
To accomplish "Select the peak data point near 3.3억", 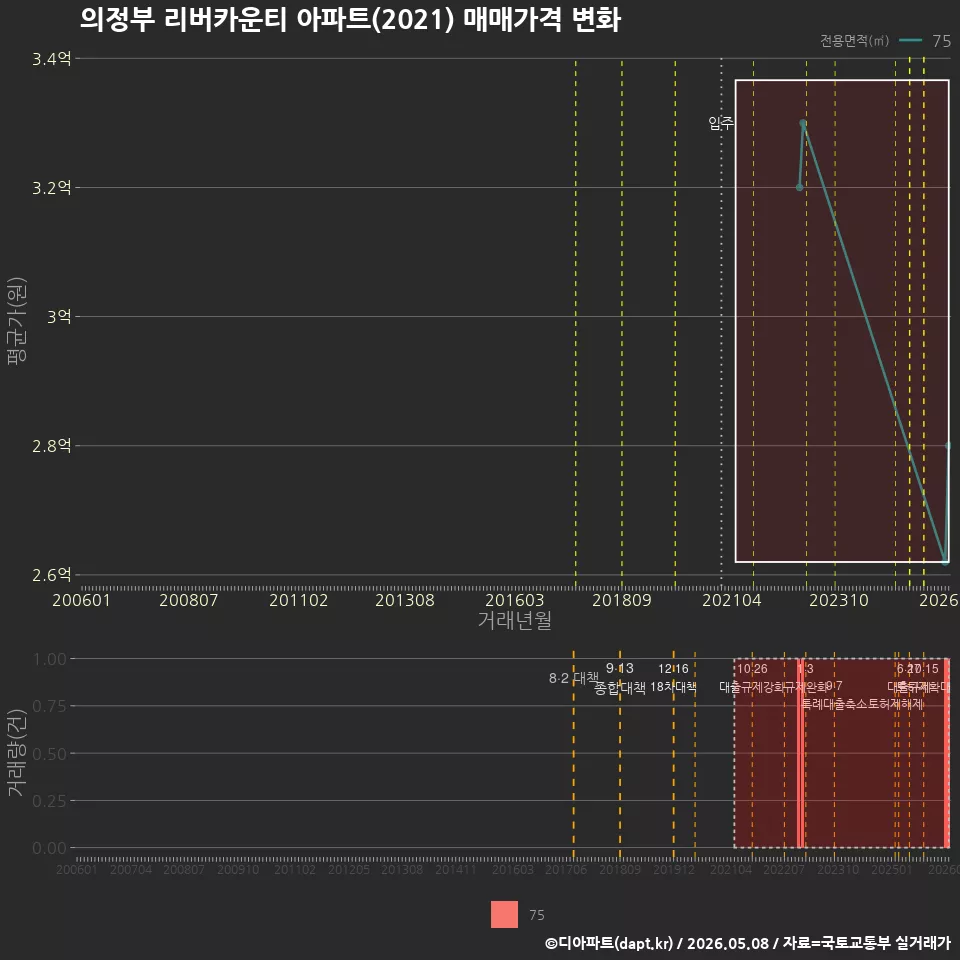I will tap(803, 123).
